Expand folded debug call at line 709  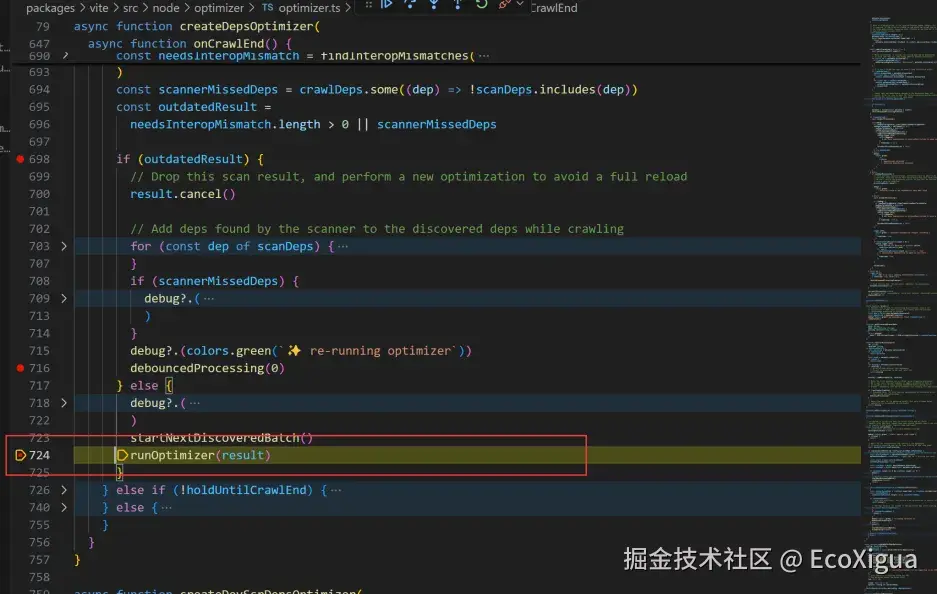click(64, 298)
